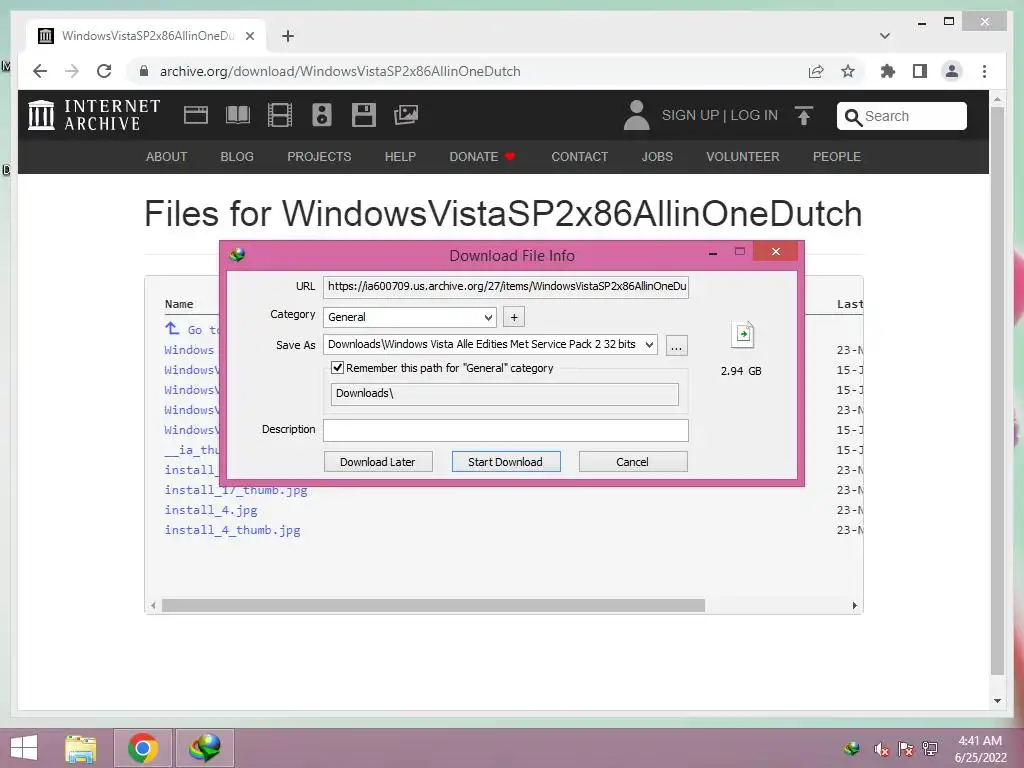This screenshot has height=768, width=1024.
Task: Click the file list horizontal scrollbar
Action: (434, 606)
